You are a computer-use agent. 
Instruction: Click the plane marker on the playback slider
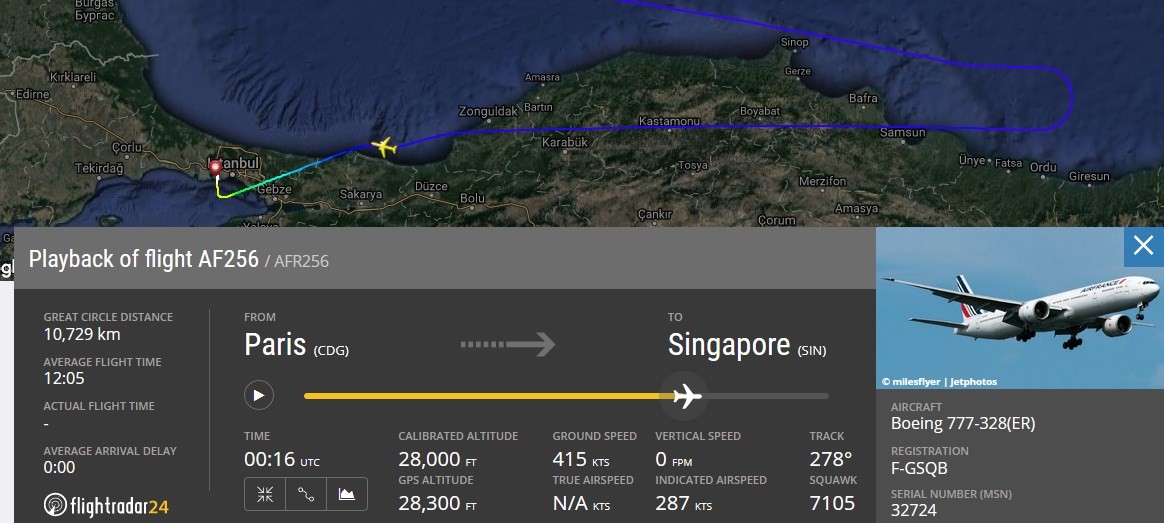(x=687, y=396)
